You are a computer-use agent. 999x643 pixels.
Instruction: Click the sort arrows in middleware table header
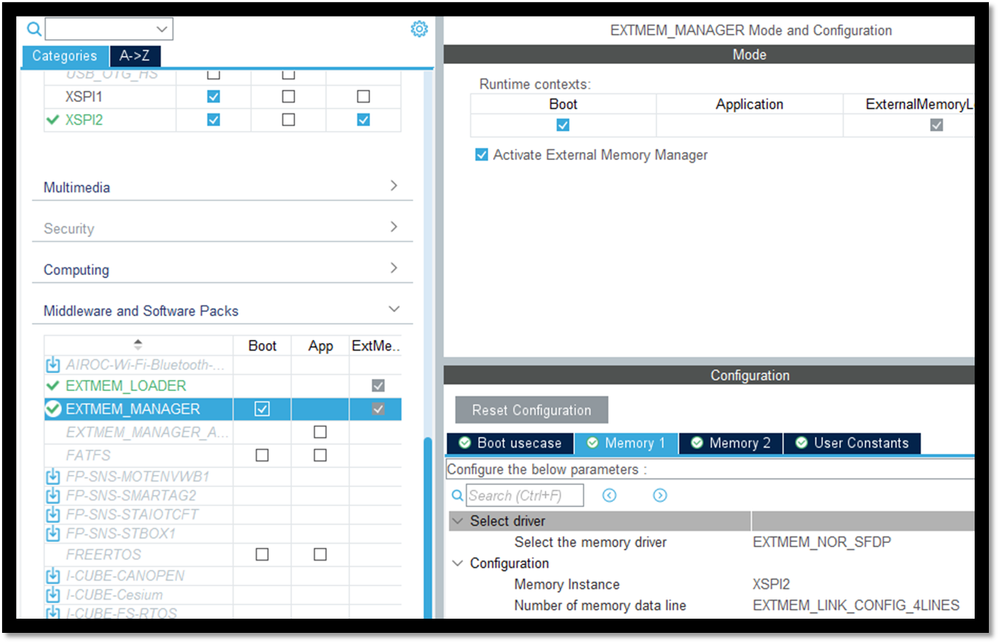coord(138,345)
